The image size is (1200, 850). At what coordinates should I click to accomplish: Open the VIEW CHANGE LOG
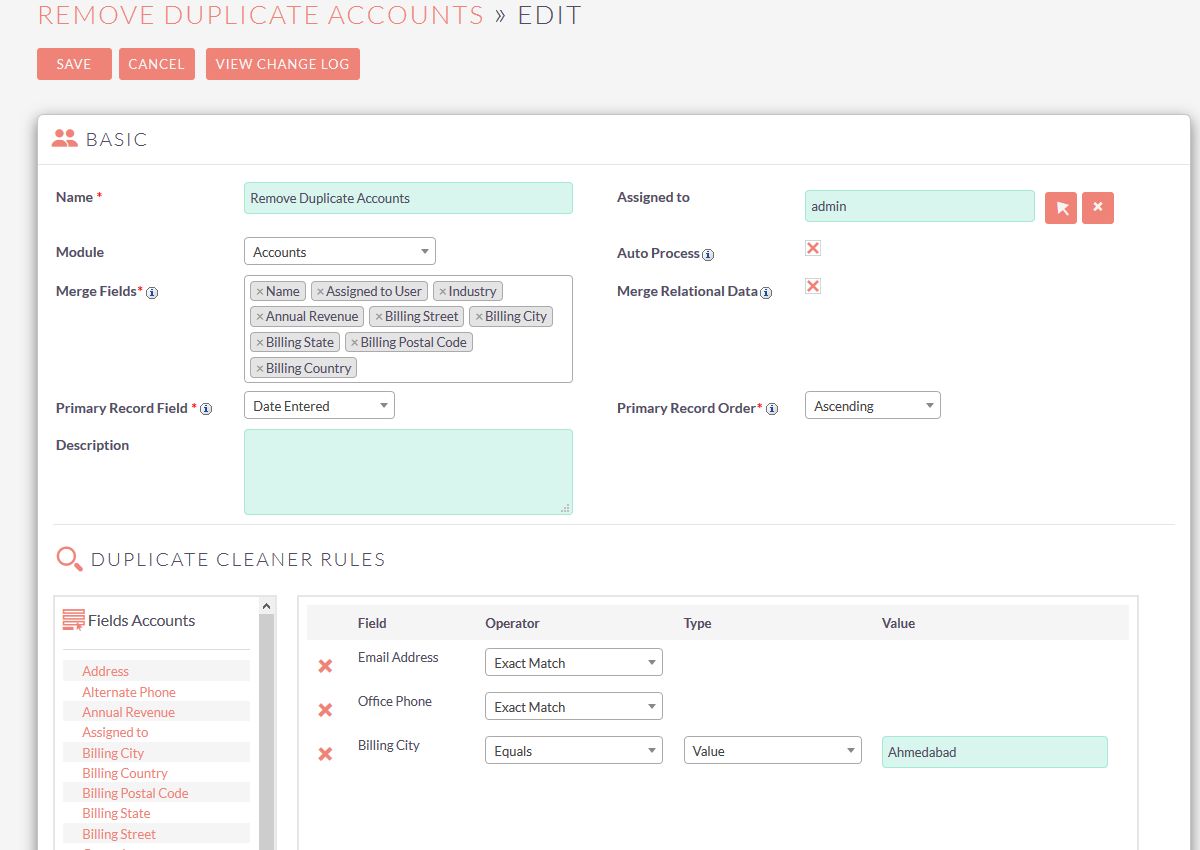click(x=282, y=63)
